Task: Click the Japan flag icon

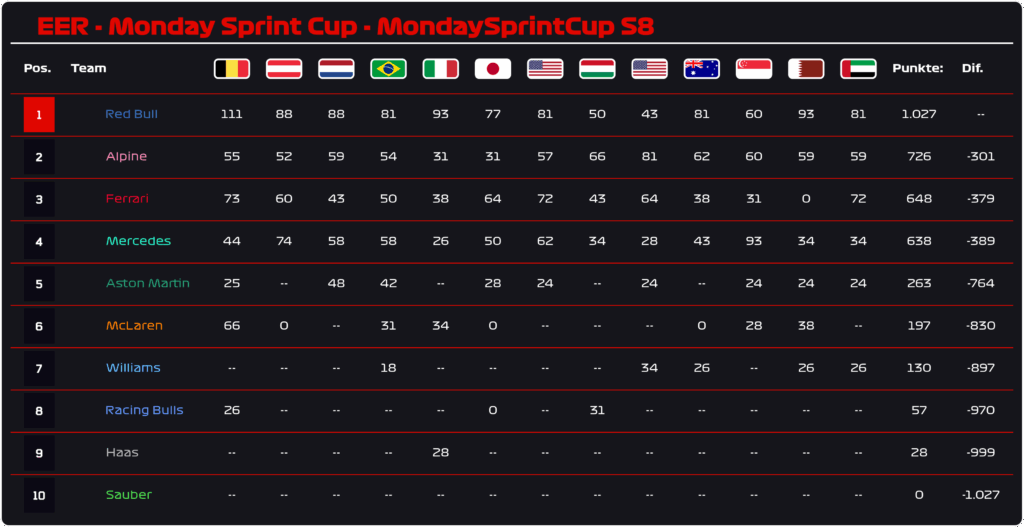Action: (x=493, y=69)
